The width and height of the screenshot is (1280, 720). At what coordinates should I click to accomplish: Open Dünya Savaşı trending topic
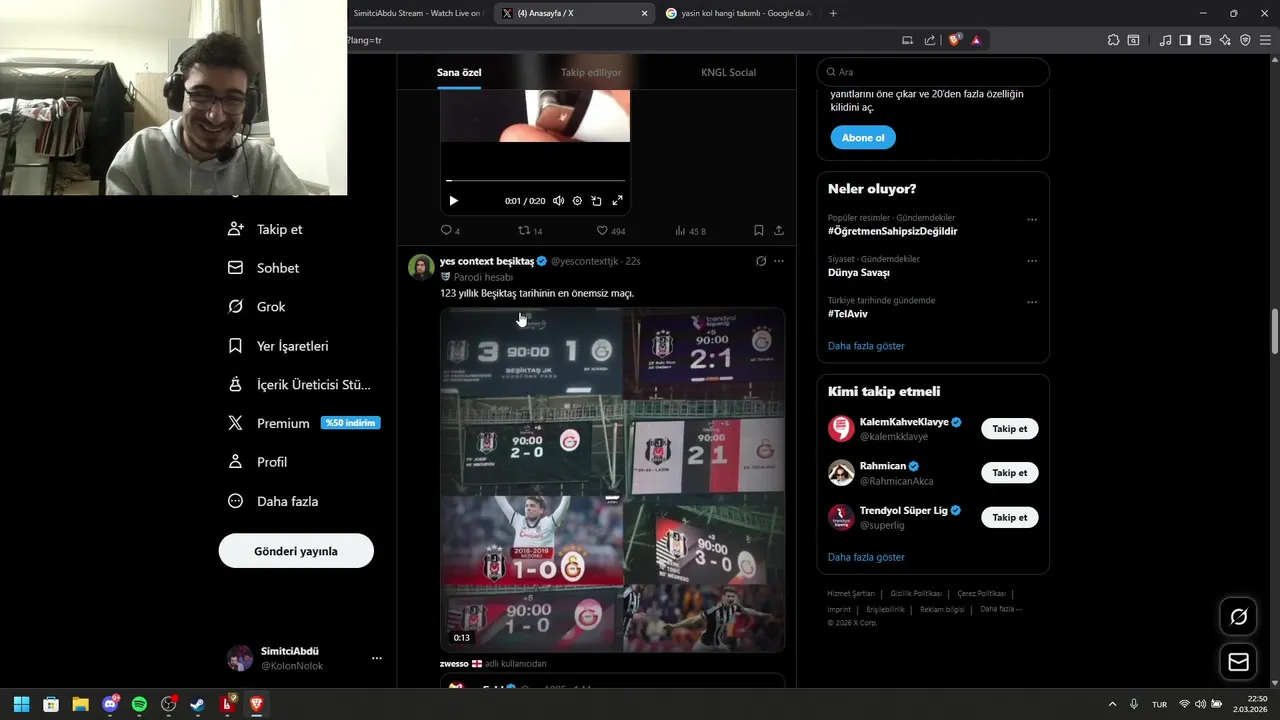pyautogui.click(x=858, y=272)
